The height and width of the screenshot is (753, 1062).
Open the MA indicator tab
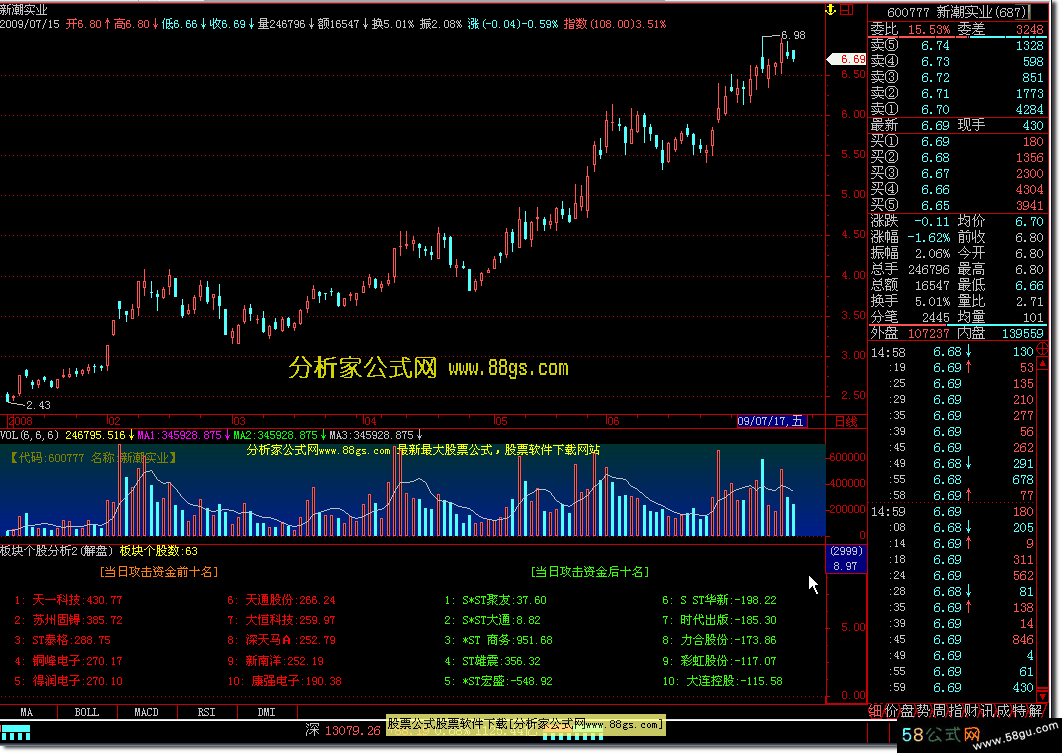click(x=26, y=712)
